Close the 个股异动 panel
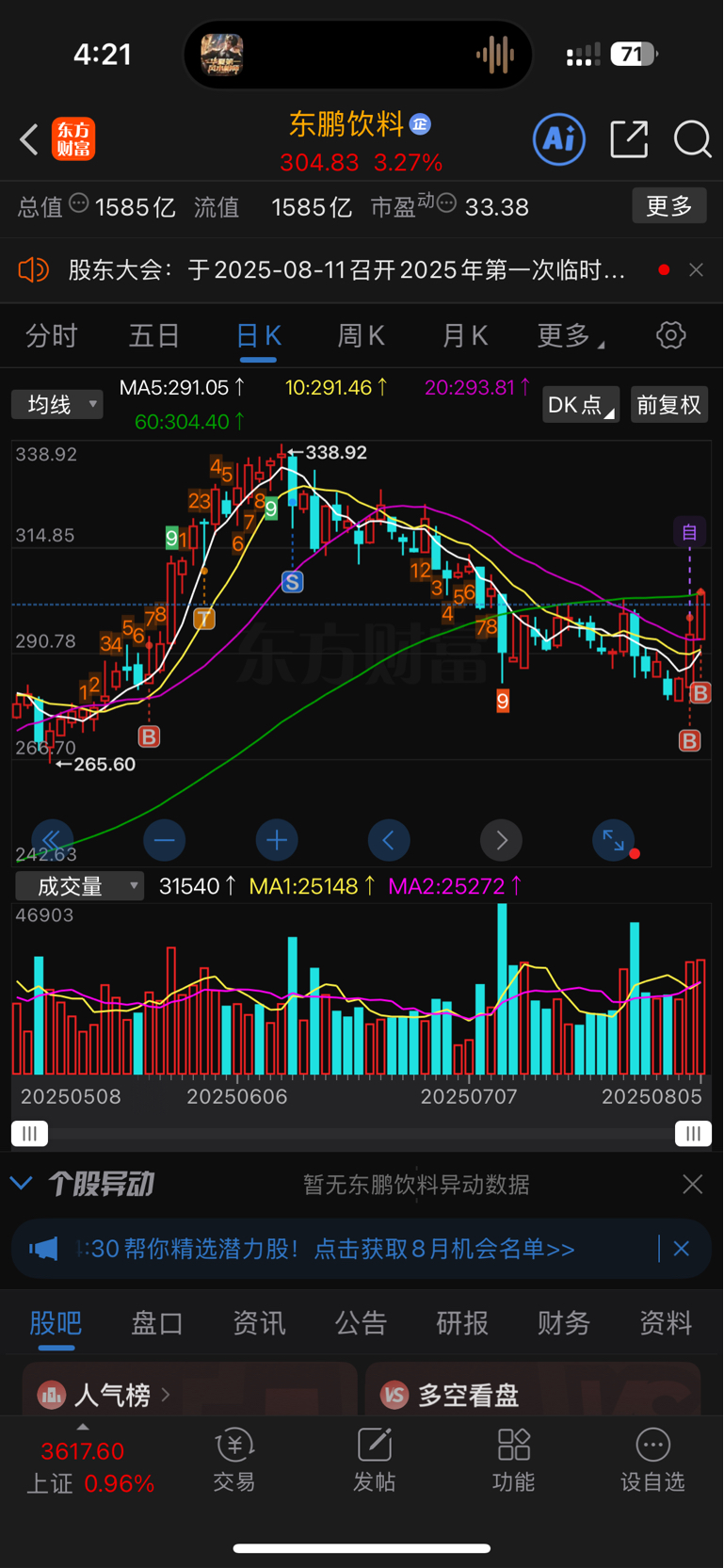The height and width of the screenshot is (1568, 724). 693,1184
